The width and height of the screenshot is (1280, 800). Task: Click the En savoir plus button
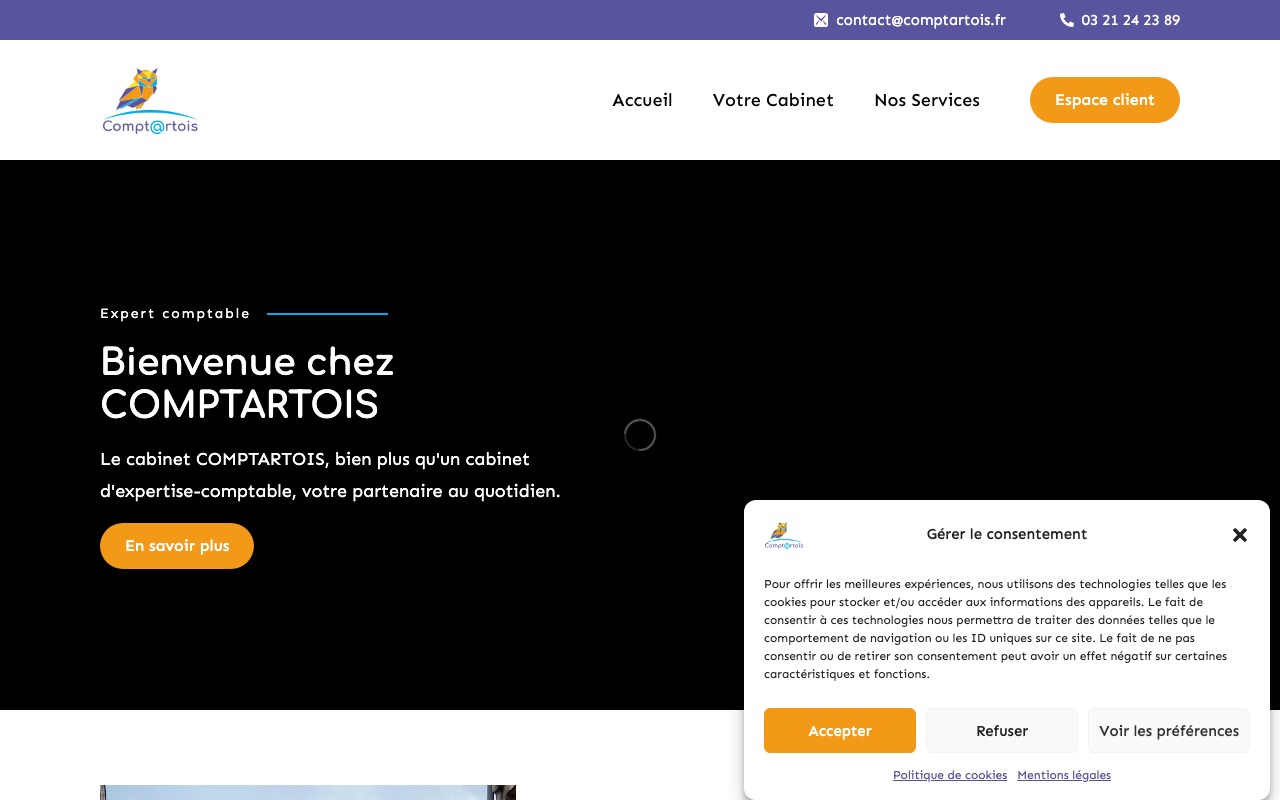pyautogui.click(x=177, y=546)
